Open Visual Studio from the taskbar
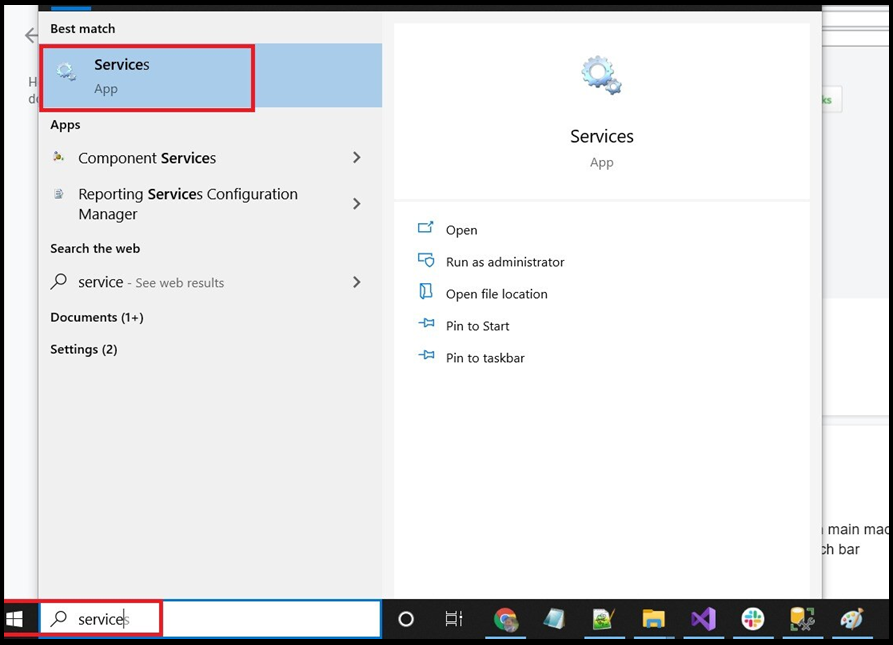The width and height of the screenshot is (893, 645). click(x=703, y=619)
